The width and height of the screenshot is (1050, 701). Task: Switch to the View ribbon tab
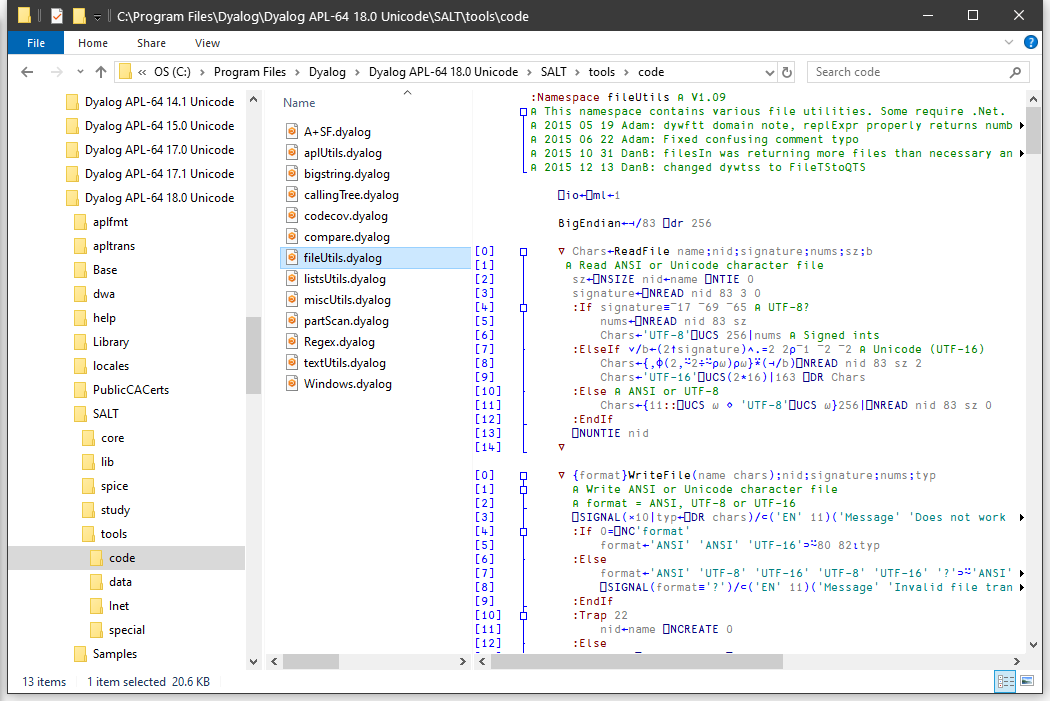(207, 43)
